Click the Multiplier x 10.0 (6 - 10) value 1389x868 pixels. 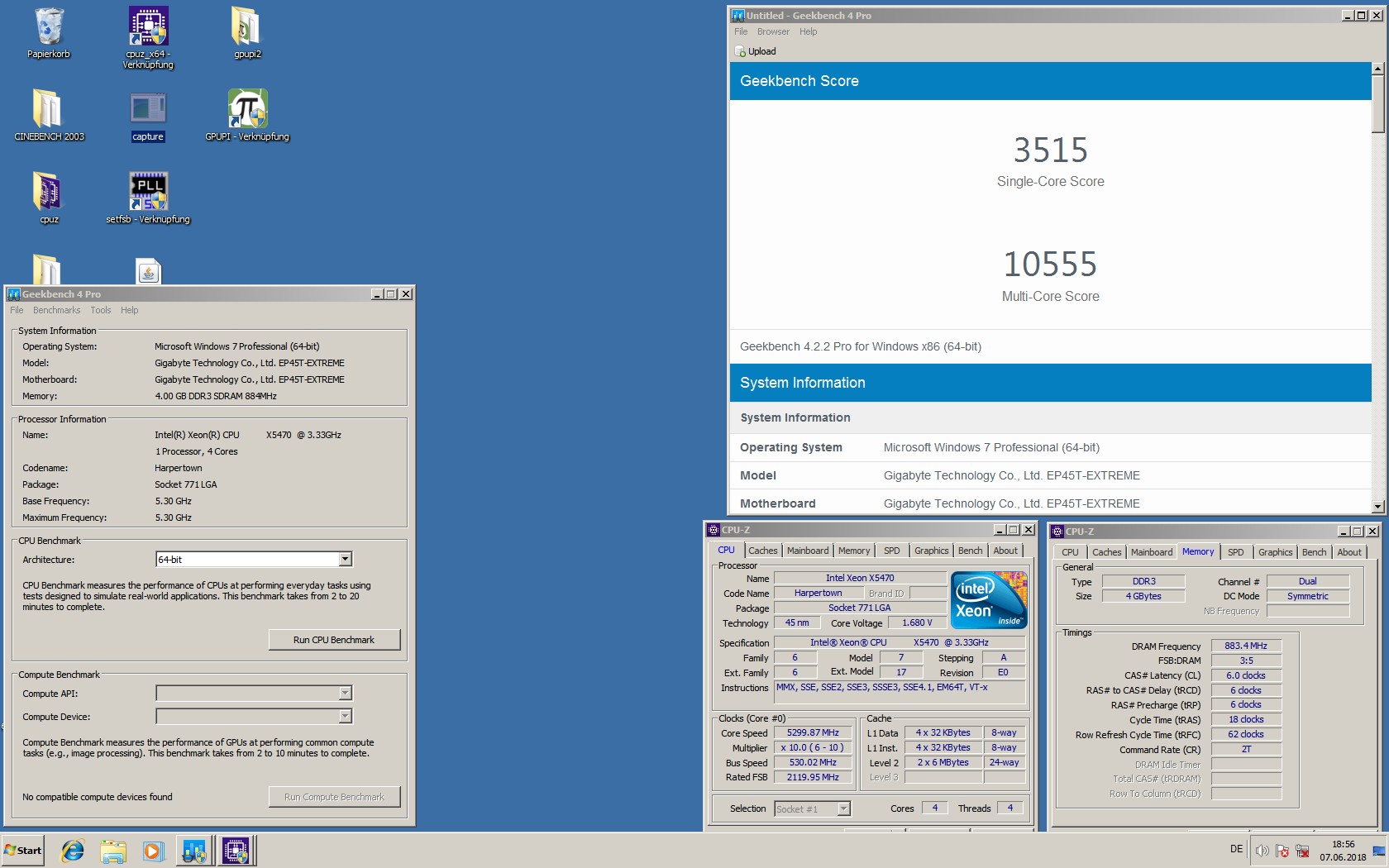pyautogui.click(x=813, y=748)
